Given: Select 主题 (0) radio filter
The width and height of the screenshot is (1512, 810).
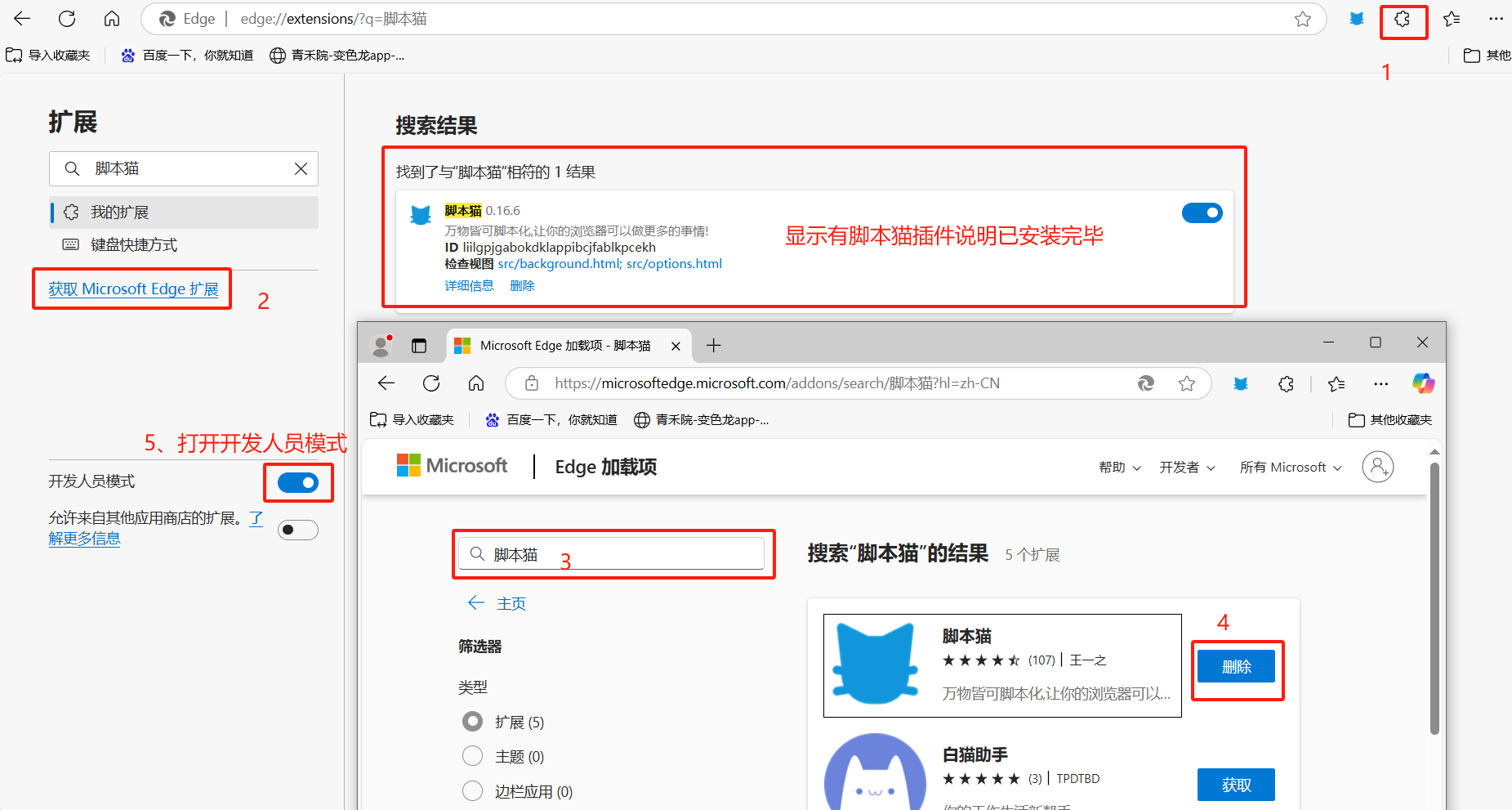Looking at the screenshot, I should 473,756.
